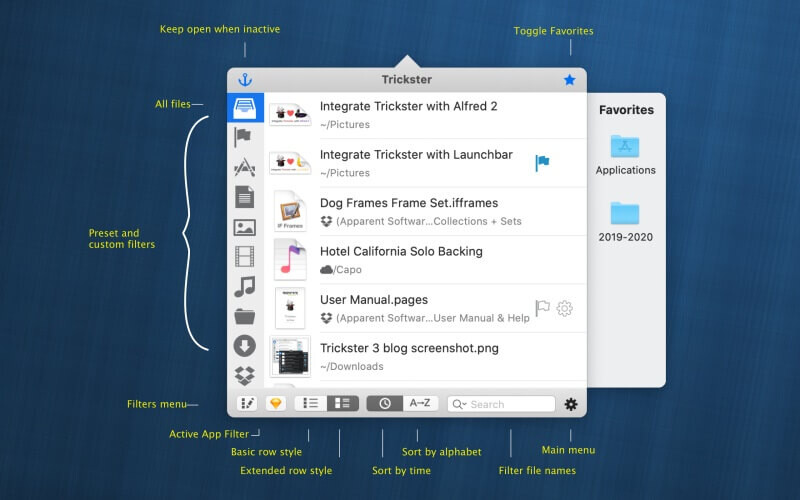Select Integrate Trickster with Launchbar row
The width and height of the screenshot is (800, 500).
[425, 163]
